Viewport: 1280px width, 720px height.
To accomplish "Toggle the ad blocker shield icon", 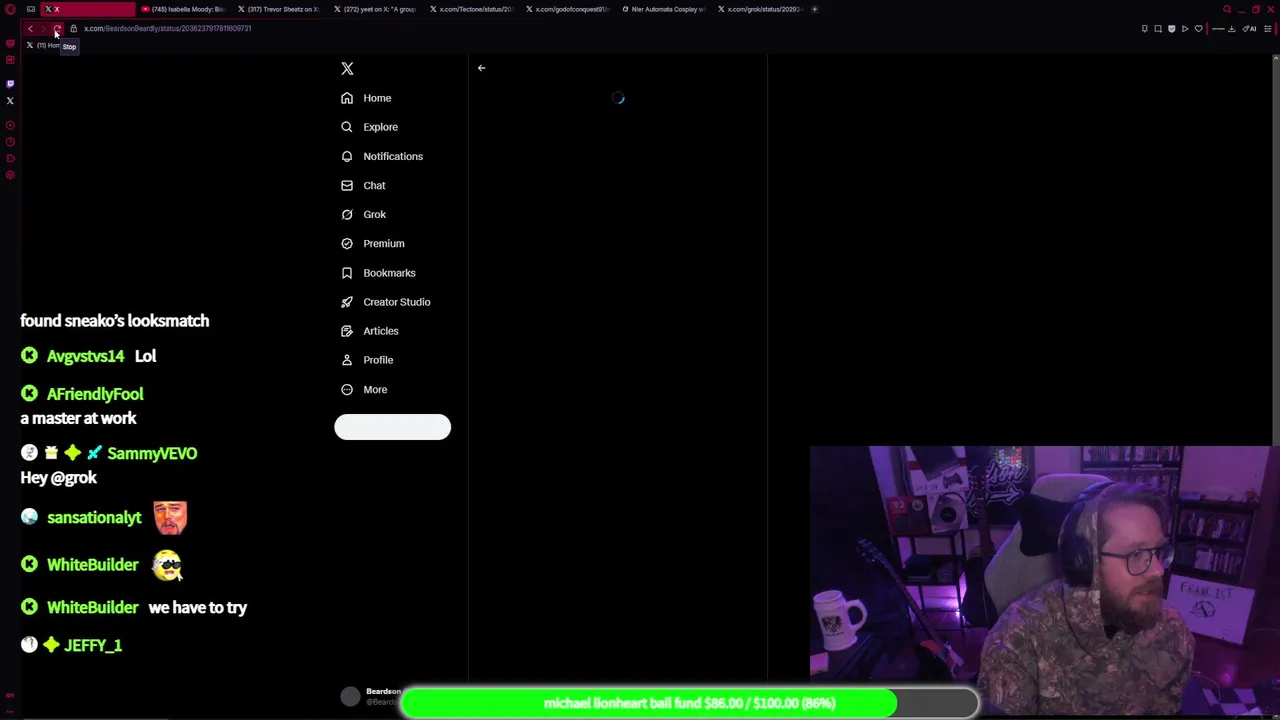I will tap(1172, 28).
